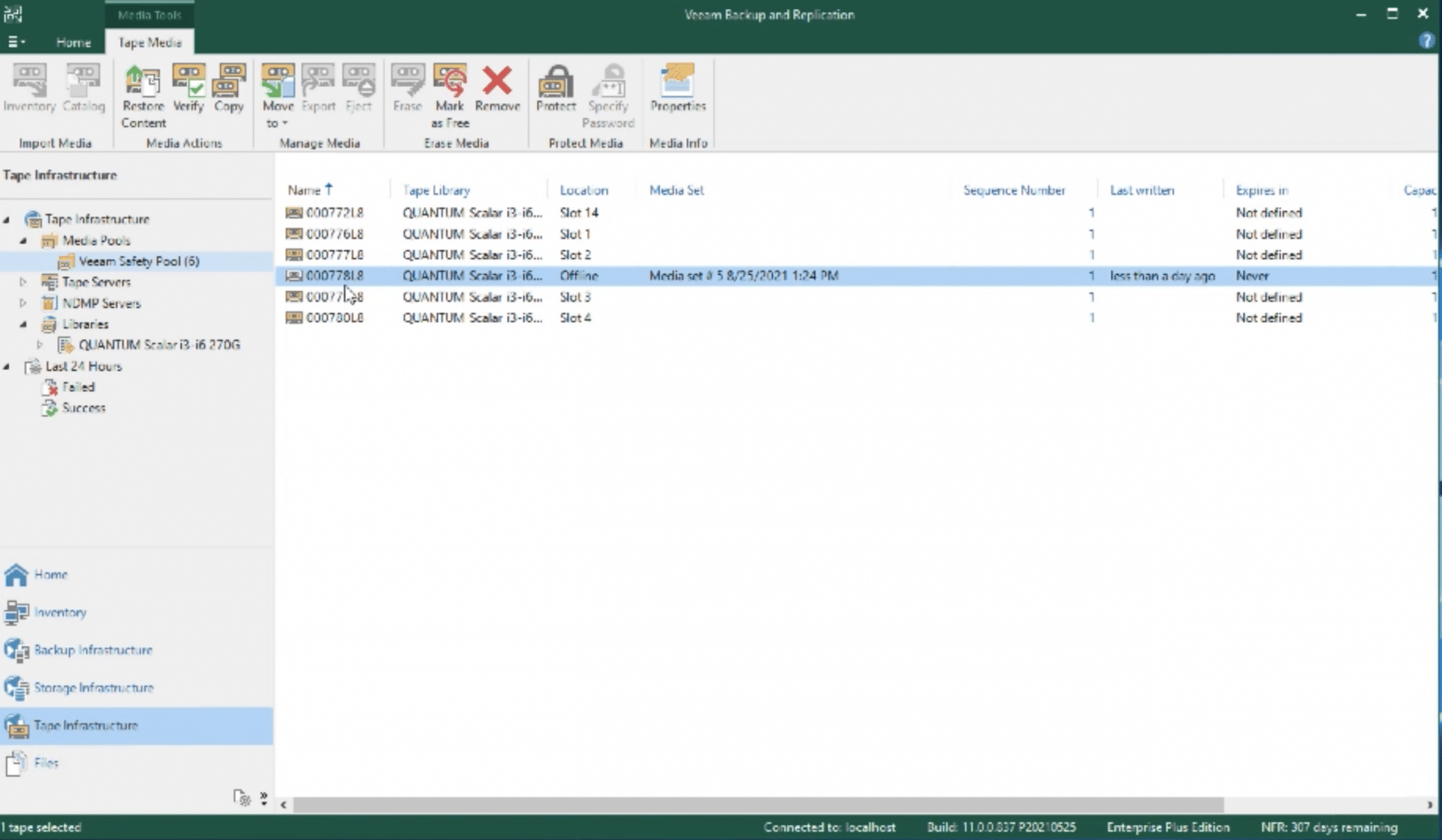Click Specify Password icon
The image size is (1442, 840).
(608, 96)
